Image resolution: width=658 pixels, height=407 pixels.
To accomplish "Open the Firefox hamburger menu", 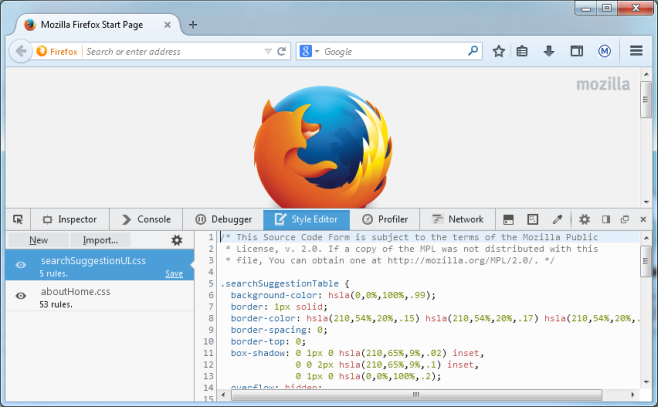I will pyautogui.click(x=636, y=51).
